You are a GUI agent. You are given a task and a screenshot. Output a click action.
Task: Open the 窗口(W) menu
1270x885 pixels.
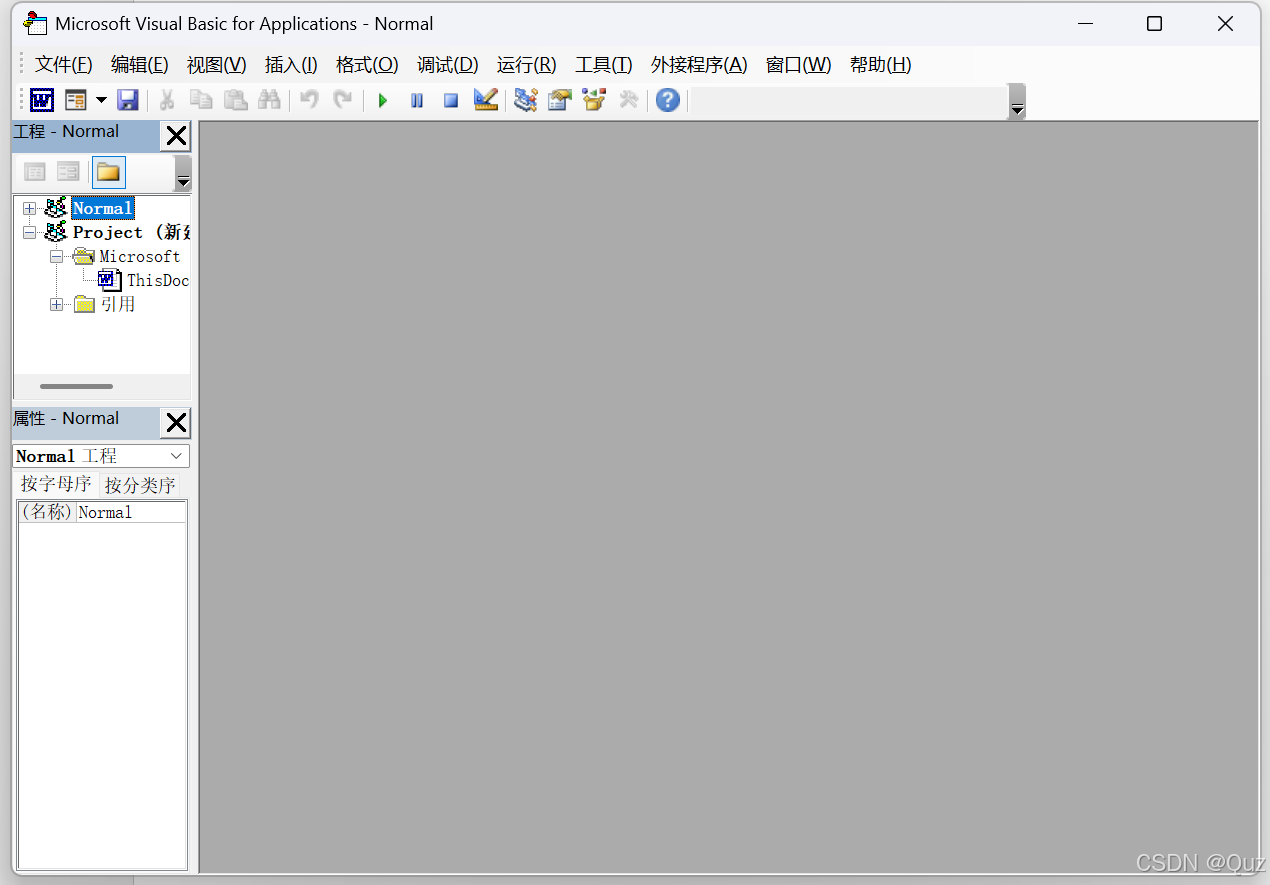click(798, 65)
